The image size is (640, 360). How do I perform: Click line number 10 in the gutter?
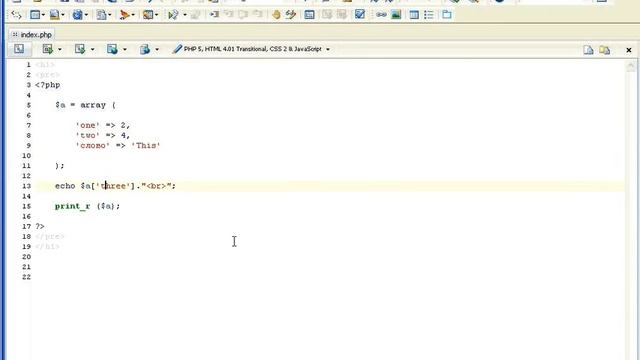pyautogui.click(x=27, y=156)
